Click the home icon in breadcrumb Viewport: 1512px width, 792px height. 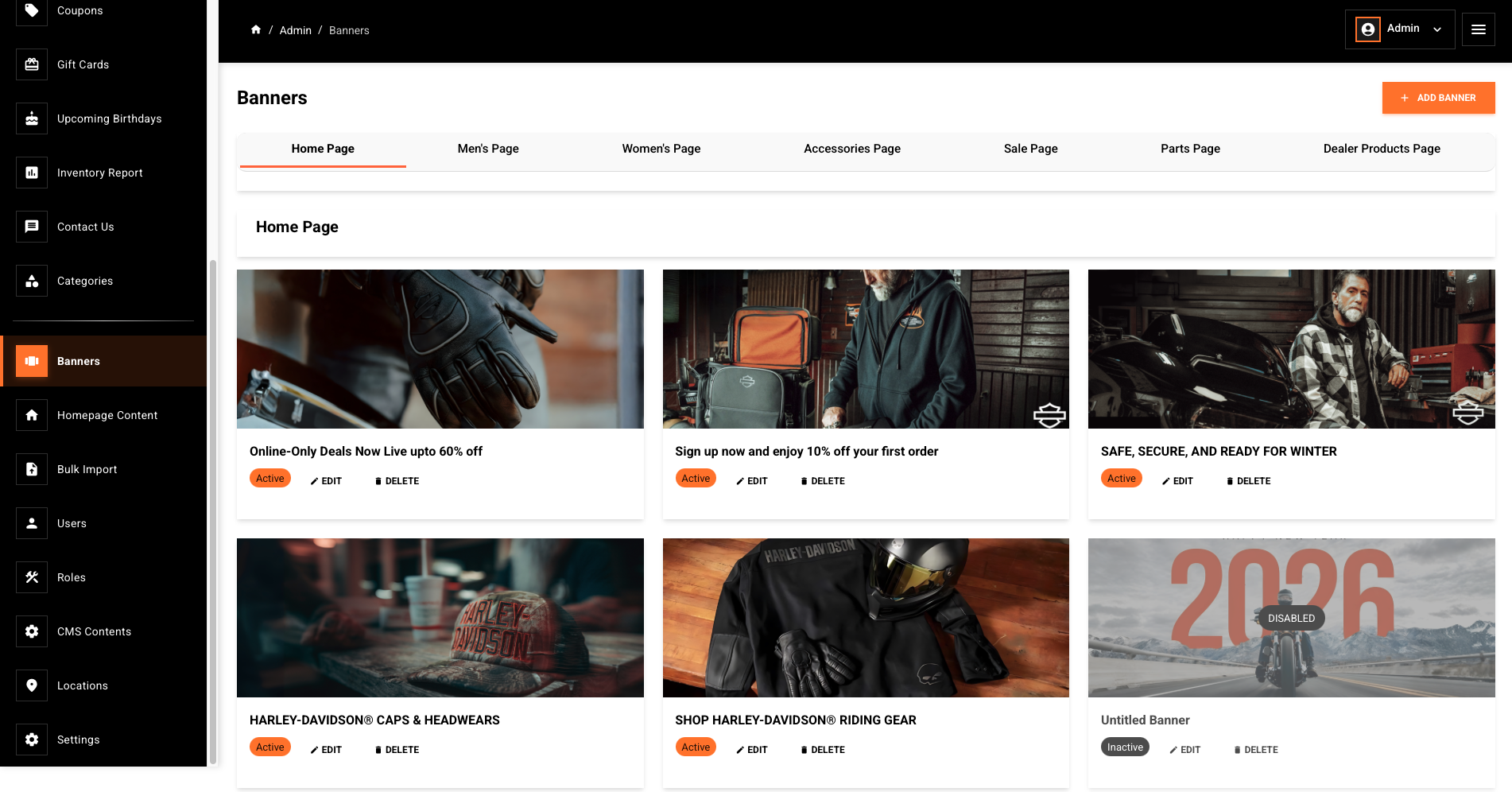pyautogui.click(x=256, y=30)
